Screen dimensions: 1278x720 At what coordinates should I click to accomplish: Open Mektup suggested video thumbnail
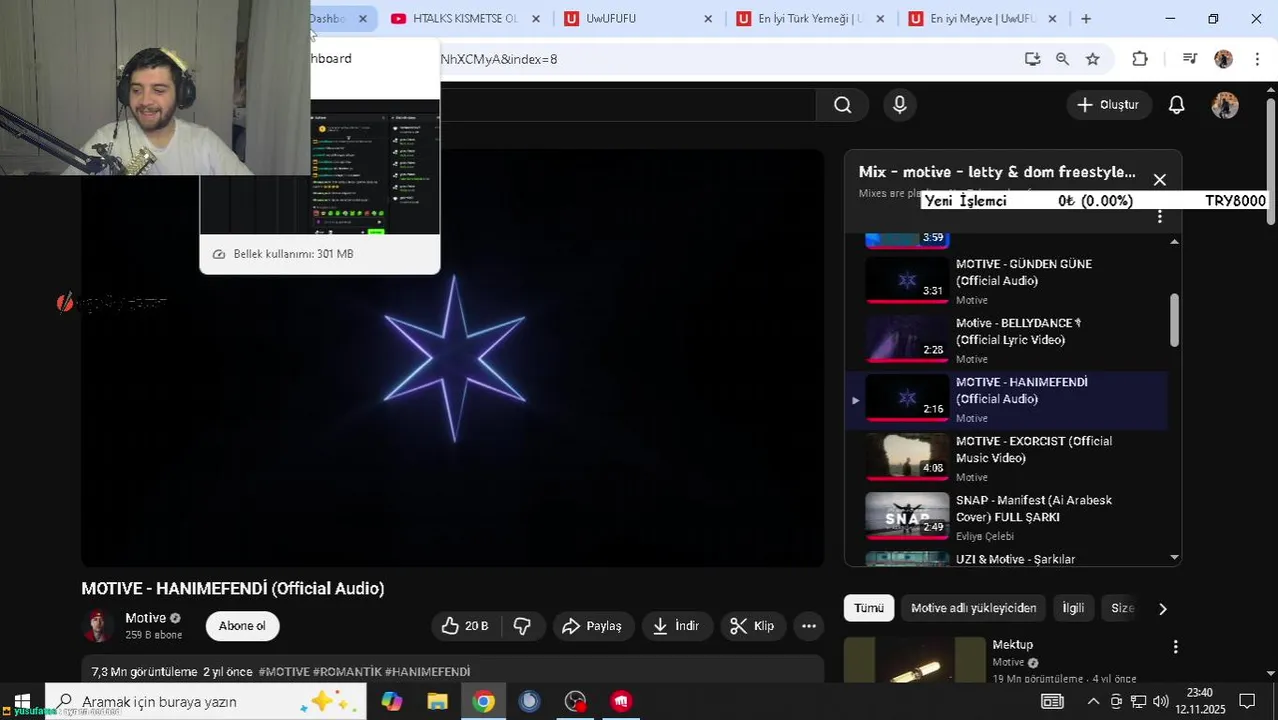coord(915,661)
